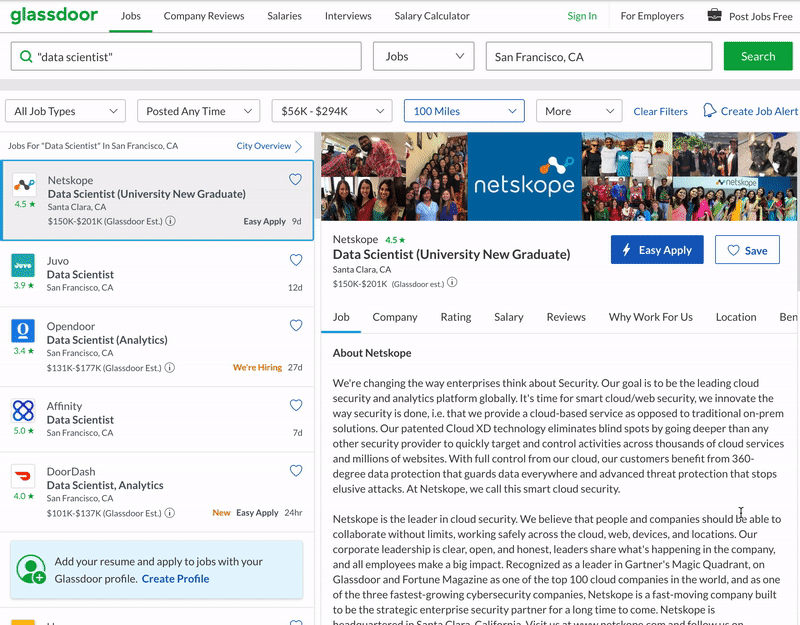Select the Job tab in details

[341, 317]
